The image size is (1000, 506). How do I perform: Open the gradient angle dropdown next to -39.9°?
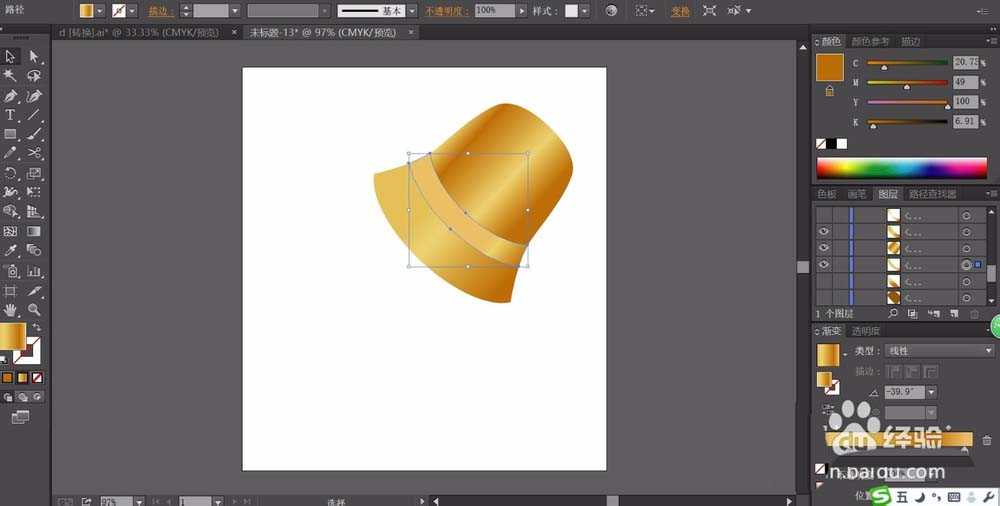pos(932,393)
